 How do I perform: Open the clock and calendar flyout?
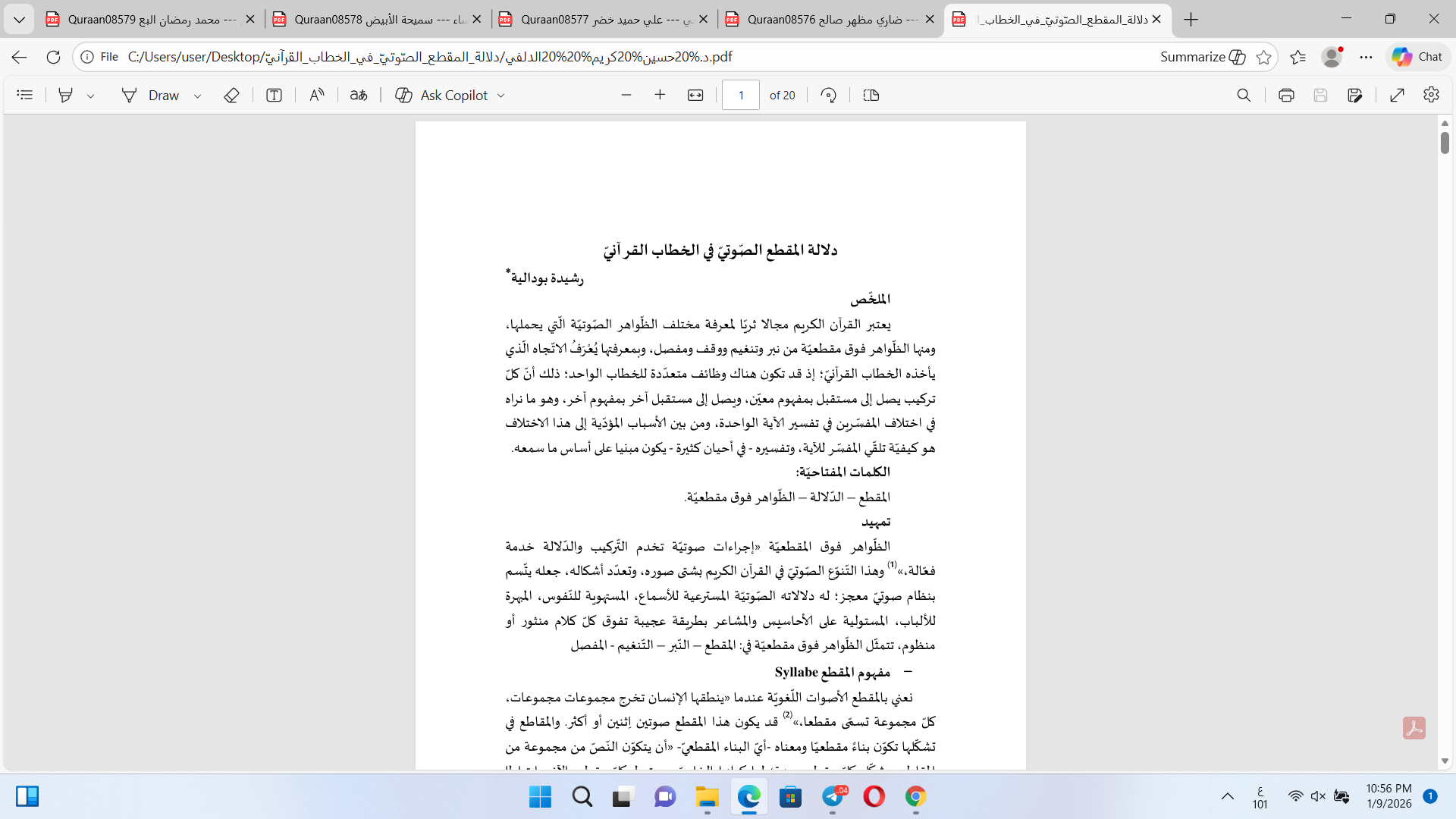[1389, 796]
